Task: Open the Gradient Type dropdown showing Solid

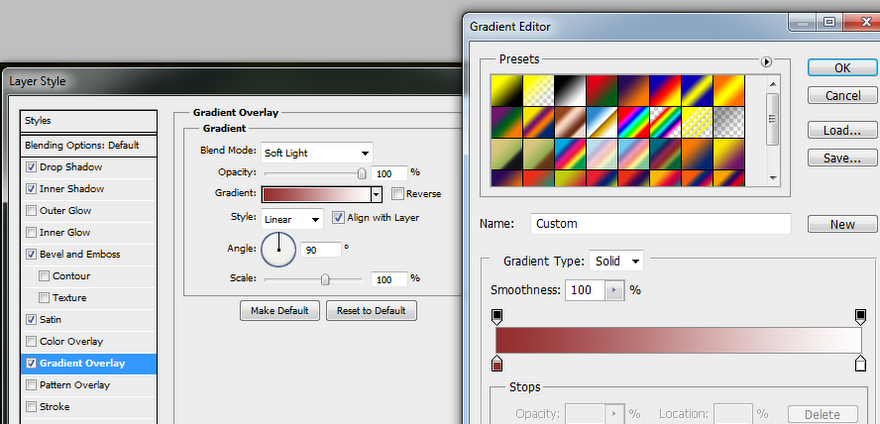Action: click(x=616, y=261)
